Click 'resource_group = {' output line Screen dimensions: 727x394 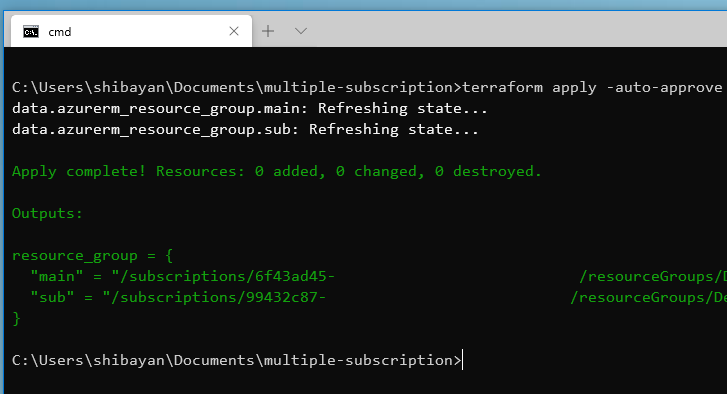(x=92, y=255)
